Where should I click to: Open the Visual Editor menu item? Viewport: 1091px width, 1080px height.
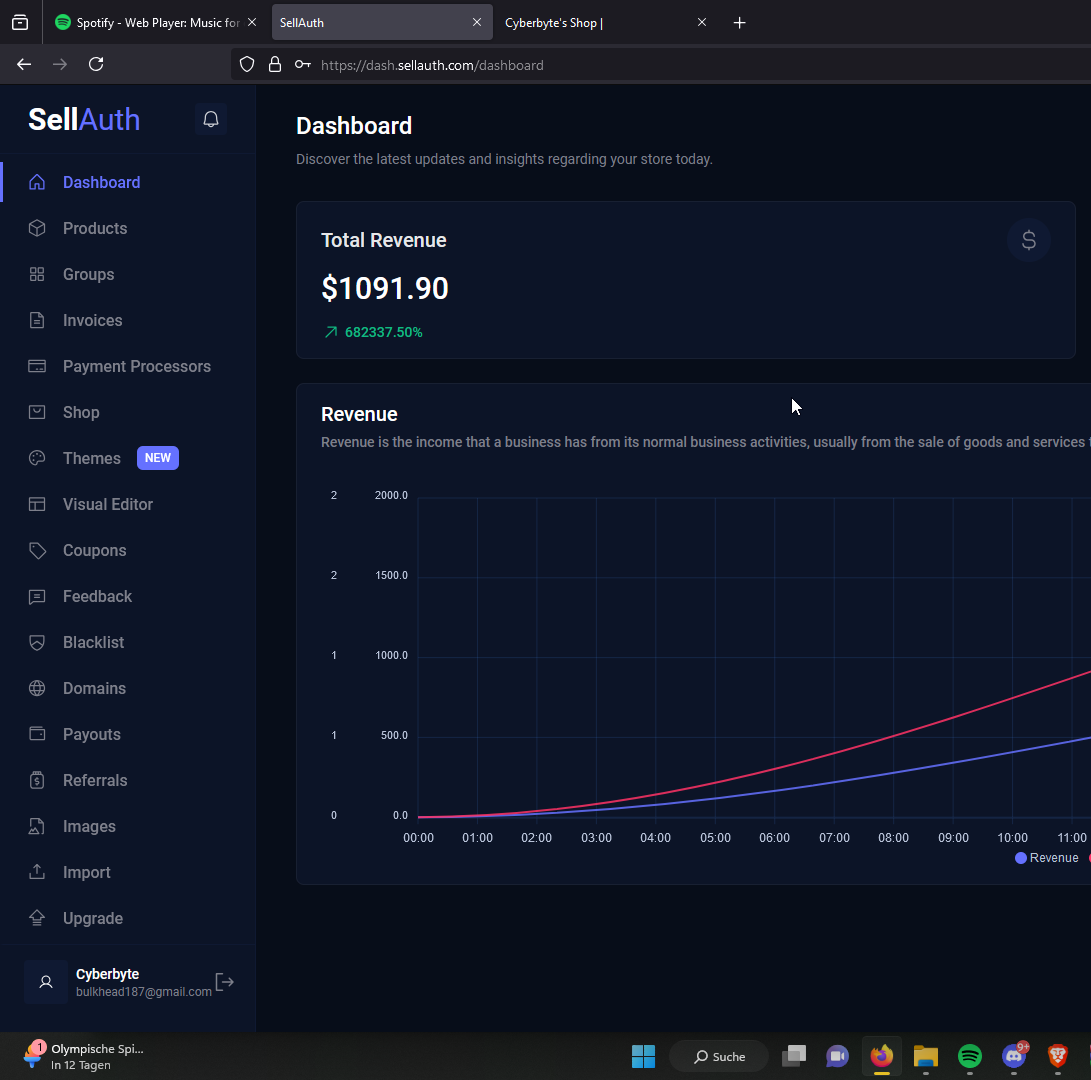tap(107, 504)
